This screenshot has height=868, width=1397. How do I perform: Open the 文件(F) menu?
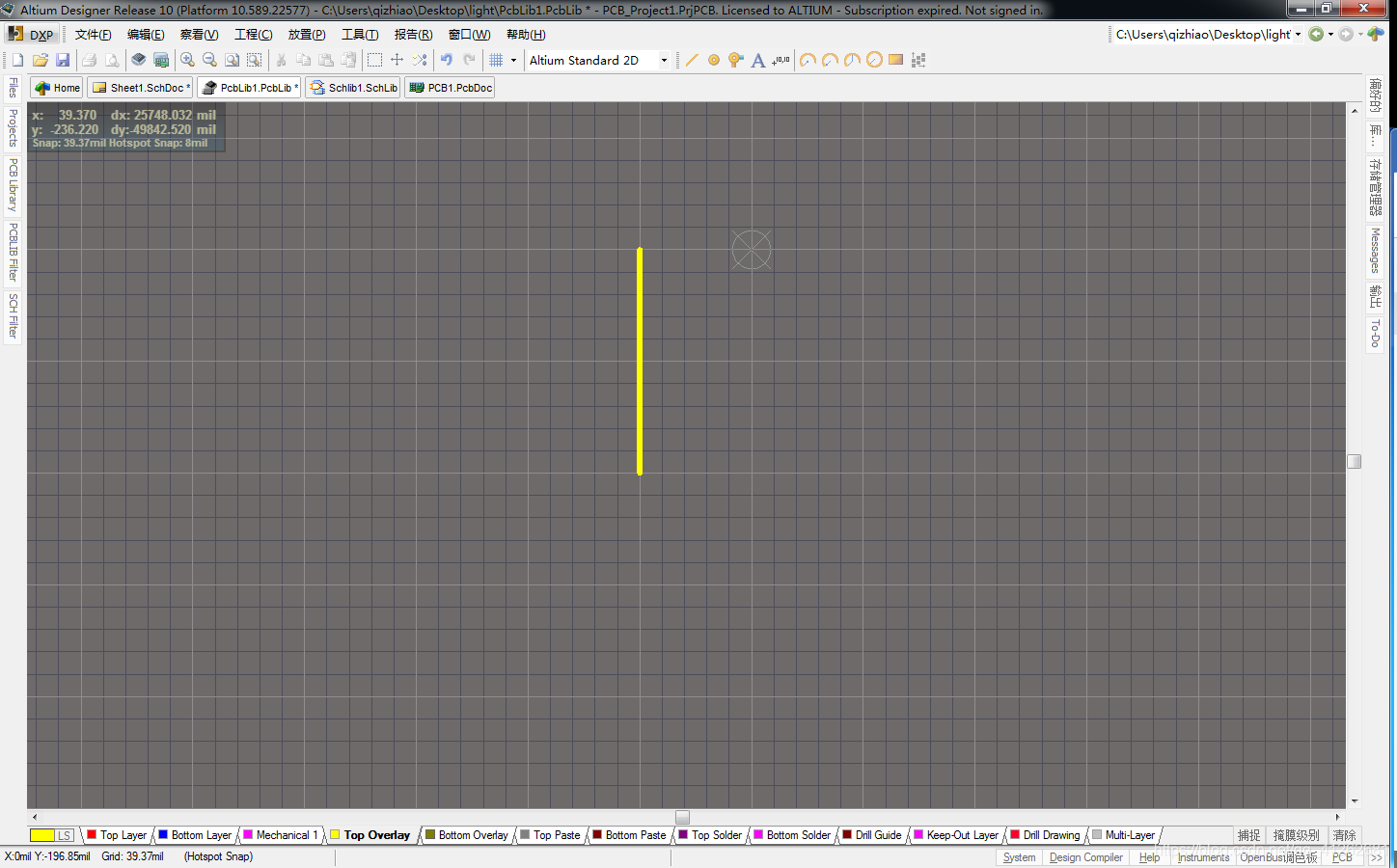click(x=94, y=34)
